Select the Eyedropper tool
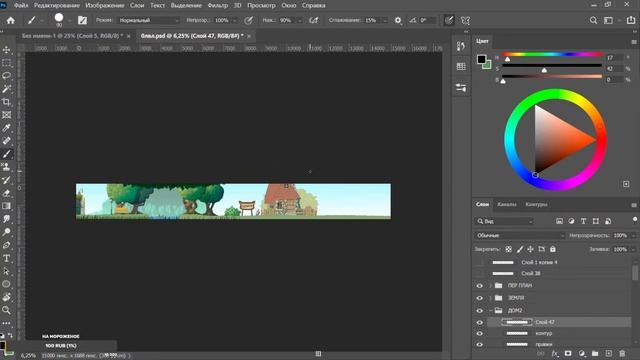Screen dimensions: 640x360 (7, 128)
